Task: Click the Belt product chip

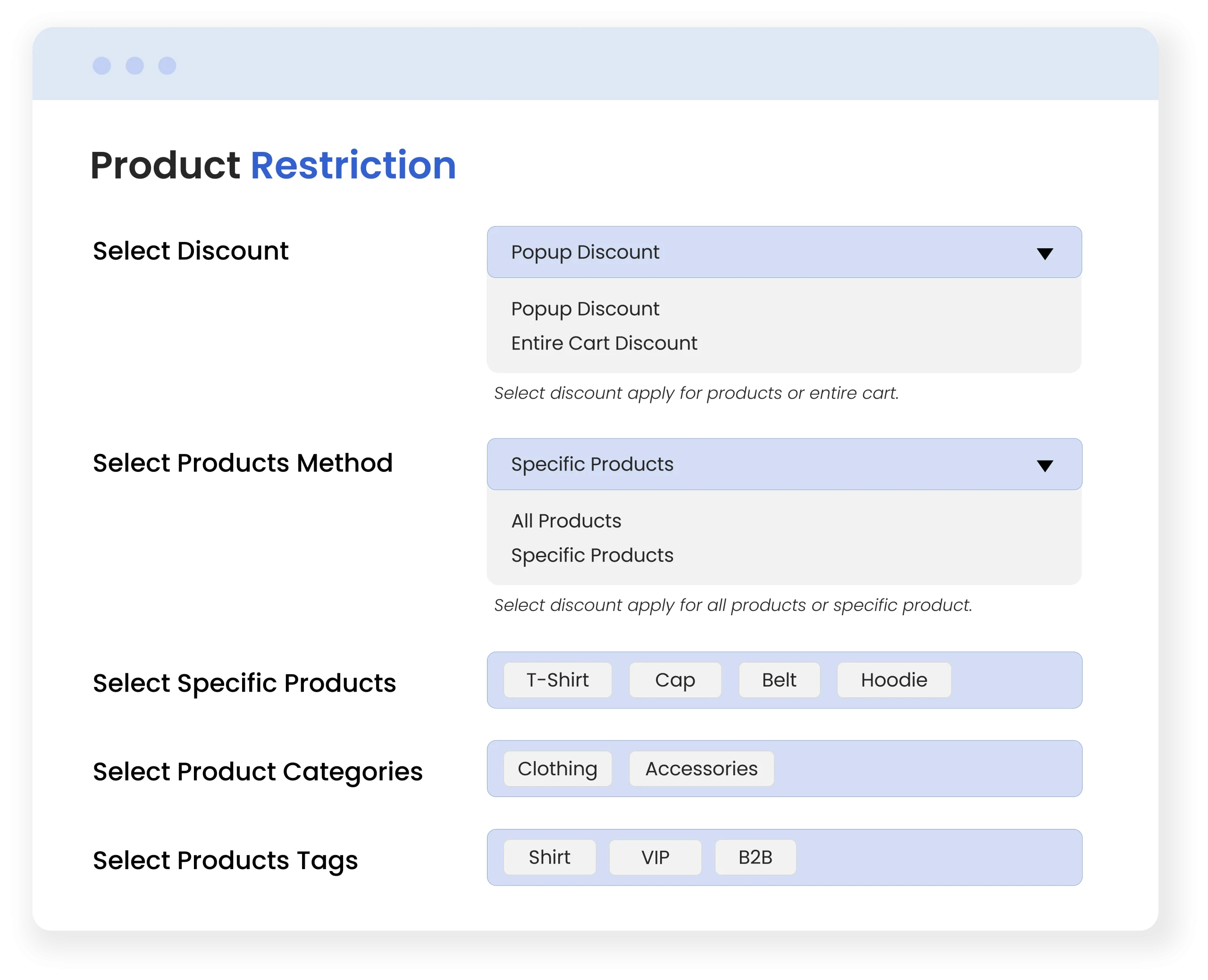Action: point(779,680)
